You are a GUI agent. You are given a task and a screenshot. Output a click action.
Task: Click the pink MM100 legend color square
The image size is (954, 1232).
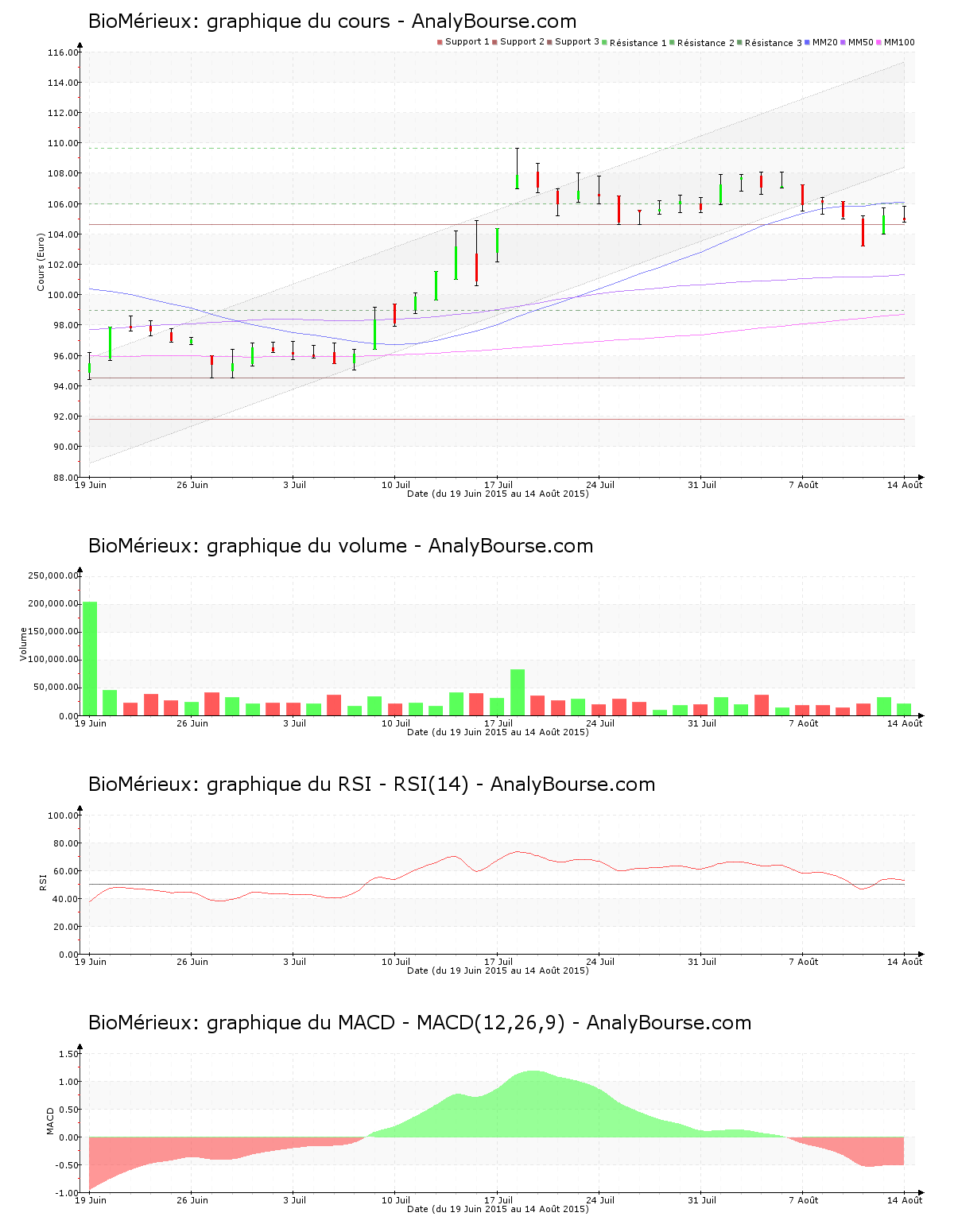pos(880,42)
